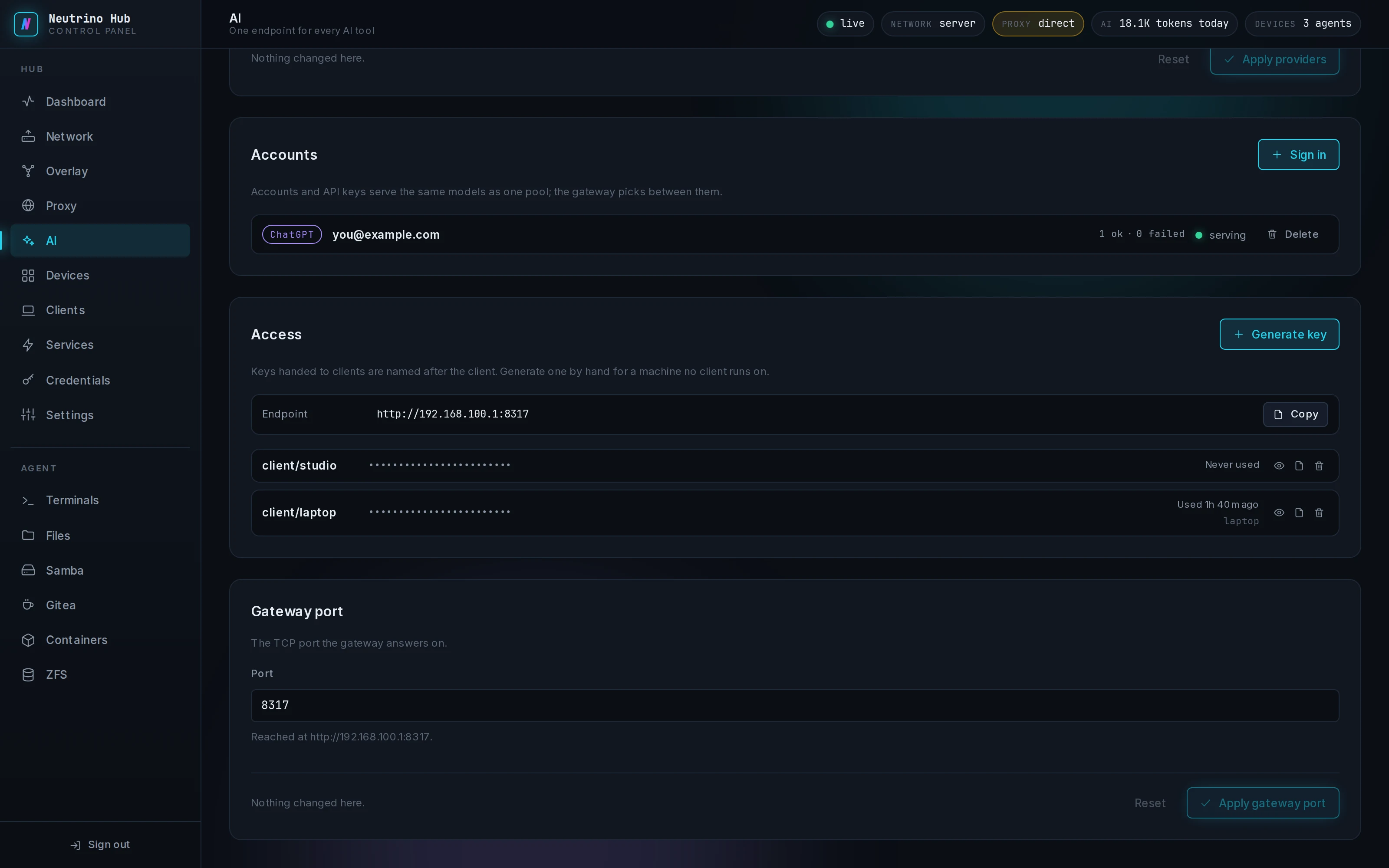Viewport: 1389px width, 868px height.
Task: Click the Settings sliders icon
Action: pos(28,414)
